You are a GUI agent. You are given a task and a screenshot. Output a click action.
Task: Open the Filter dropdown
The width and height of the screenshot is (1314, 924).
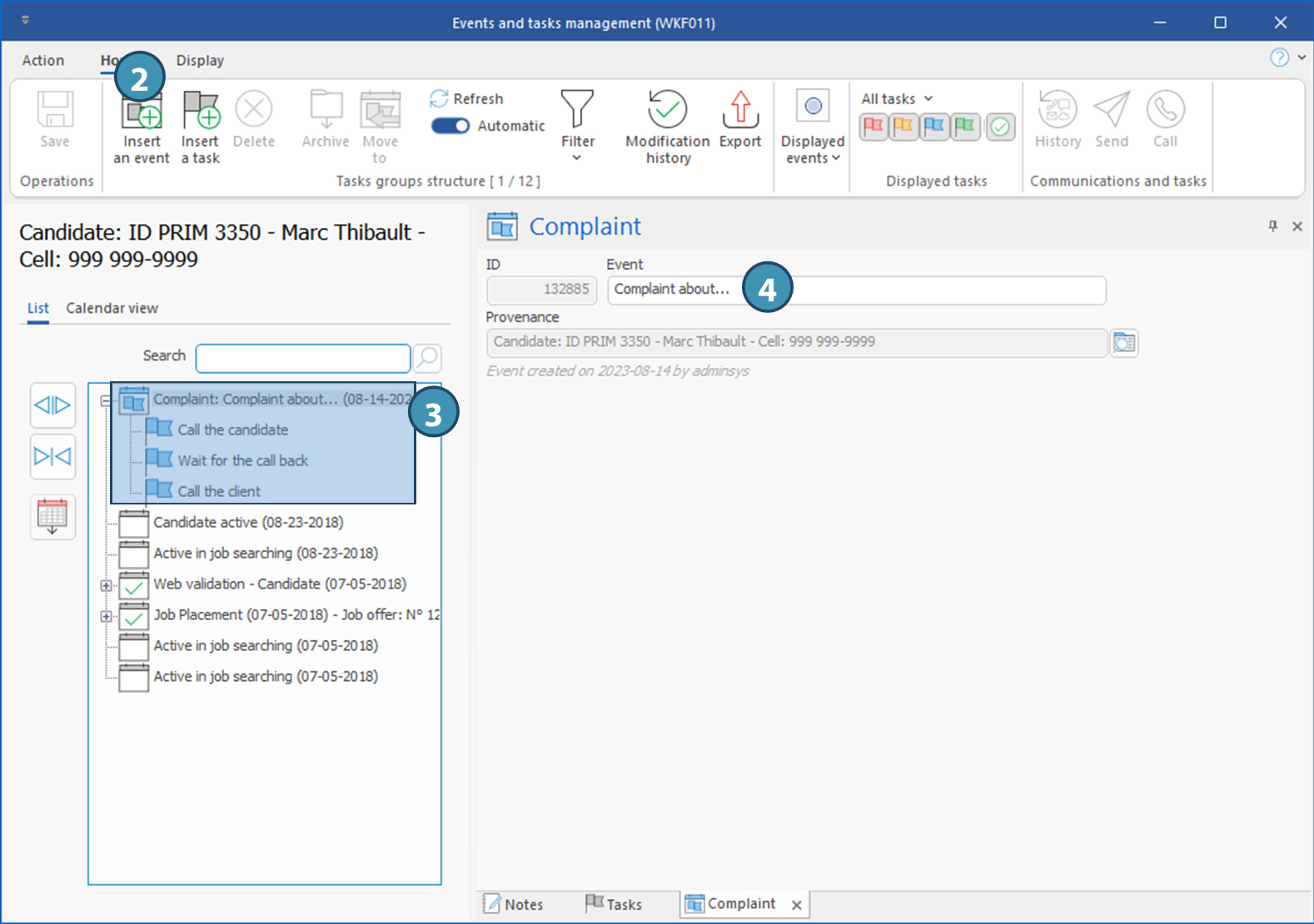click(577, 126)
